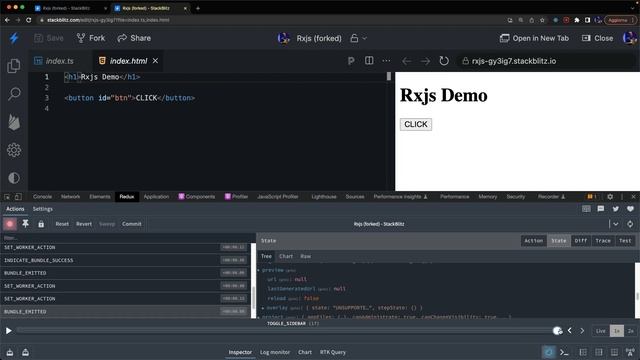This screenshot has width=640, height=360.
Task: Open the feedback chat icon
Action: coord(601,209)
